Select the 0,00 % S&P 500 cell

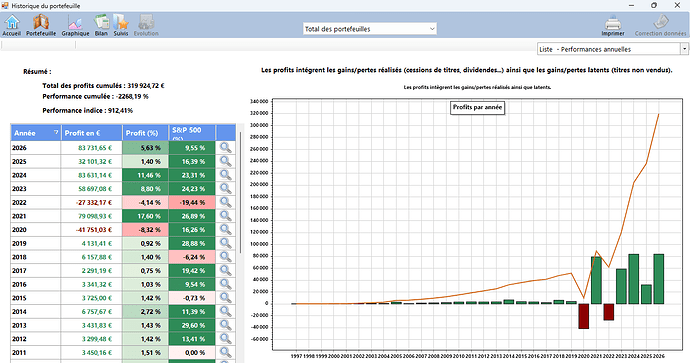tap(192, 352)
